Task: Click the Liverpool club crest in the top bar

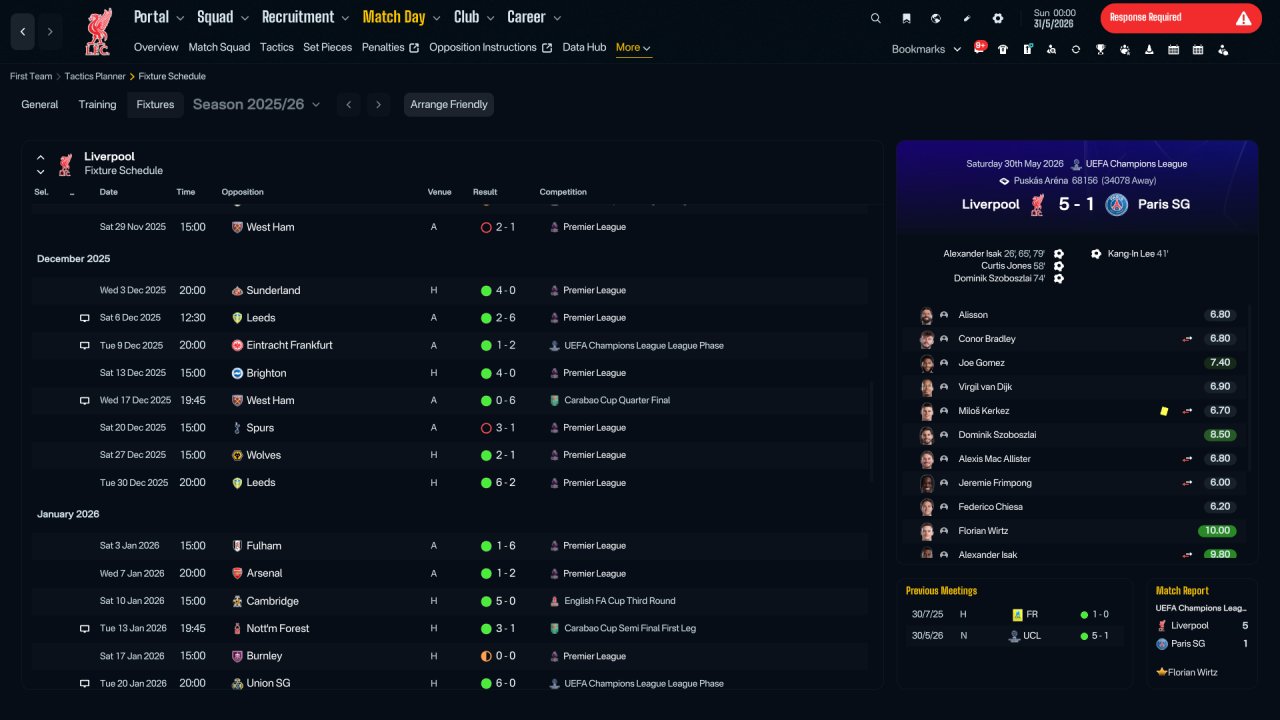Action: pos(98,32)
